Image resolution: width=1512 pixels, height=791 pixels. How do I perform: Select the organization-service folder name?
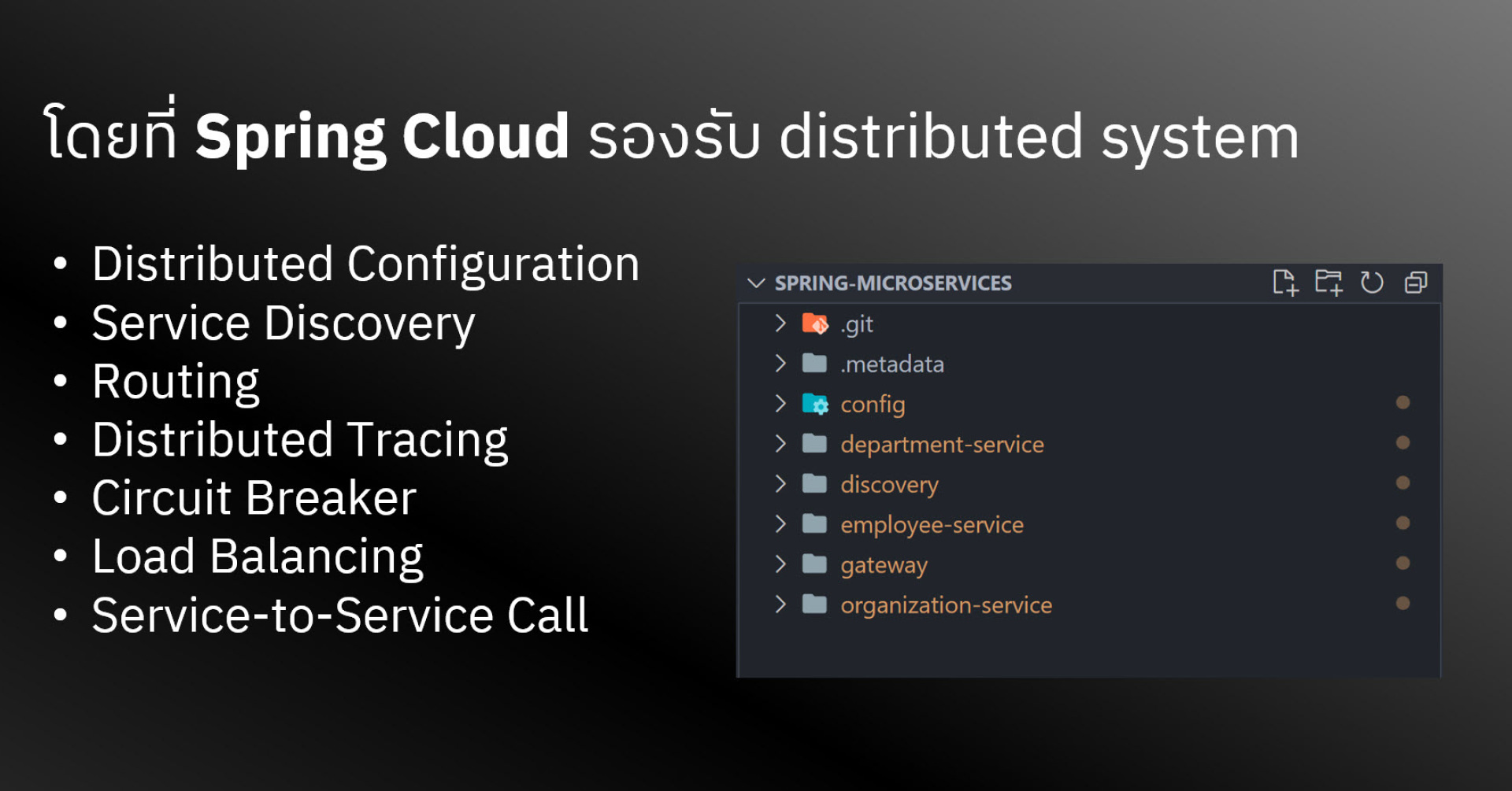point(946,605)
